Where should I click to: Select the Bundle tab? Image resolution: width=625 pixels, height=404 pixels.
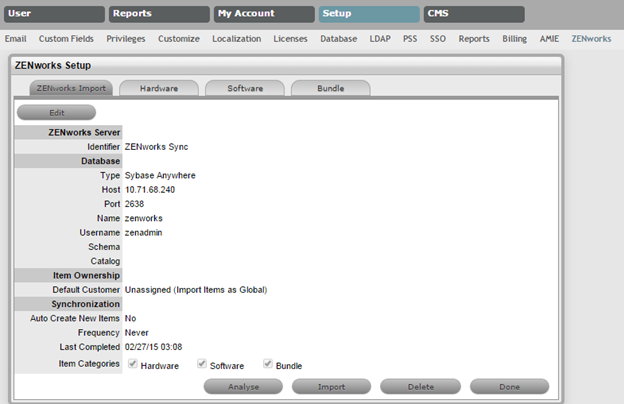330,88
